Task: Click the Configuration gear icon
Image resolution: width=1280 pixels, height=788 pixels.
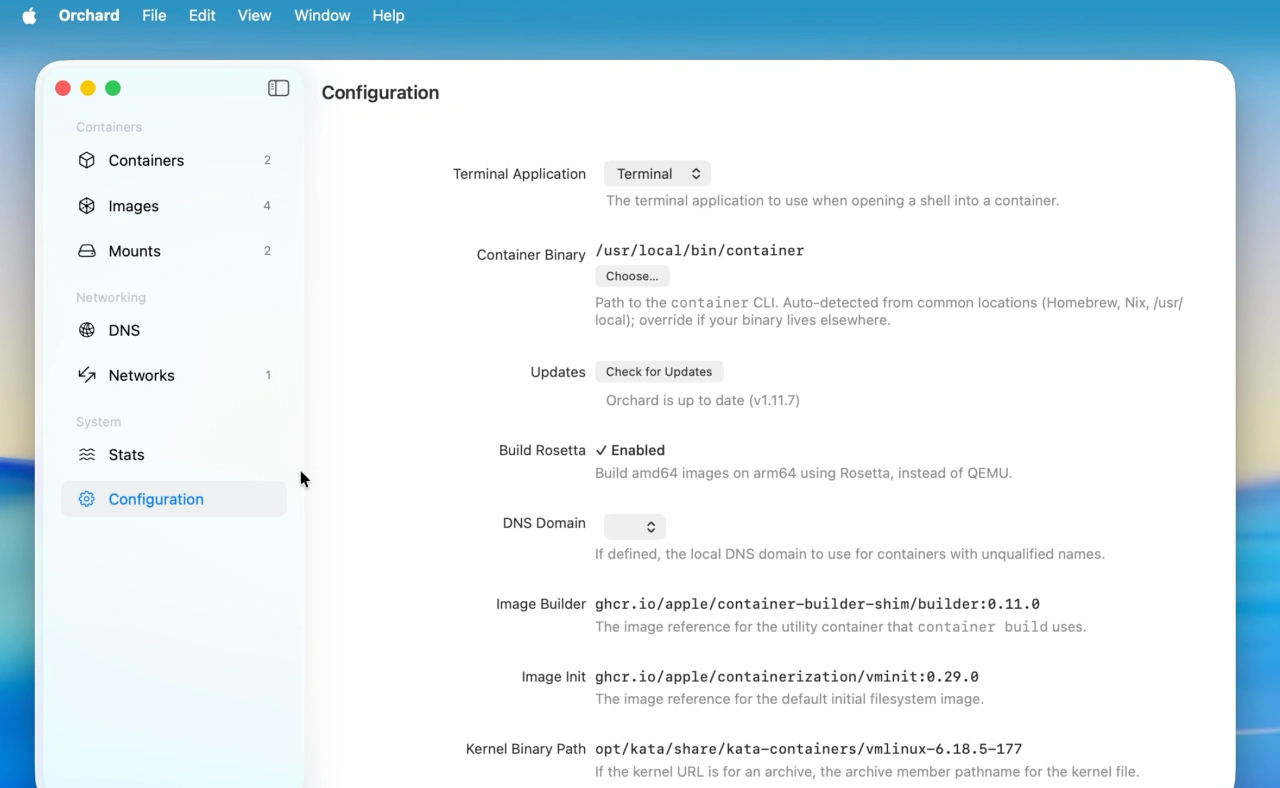Action: (87, 499)
